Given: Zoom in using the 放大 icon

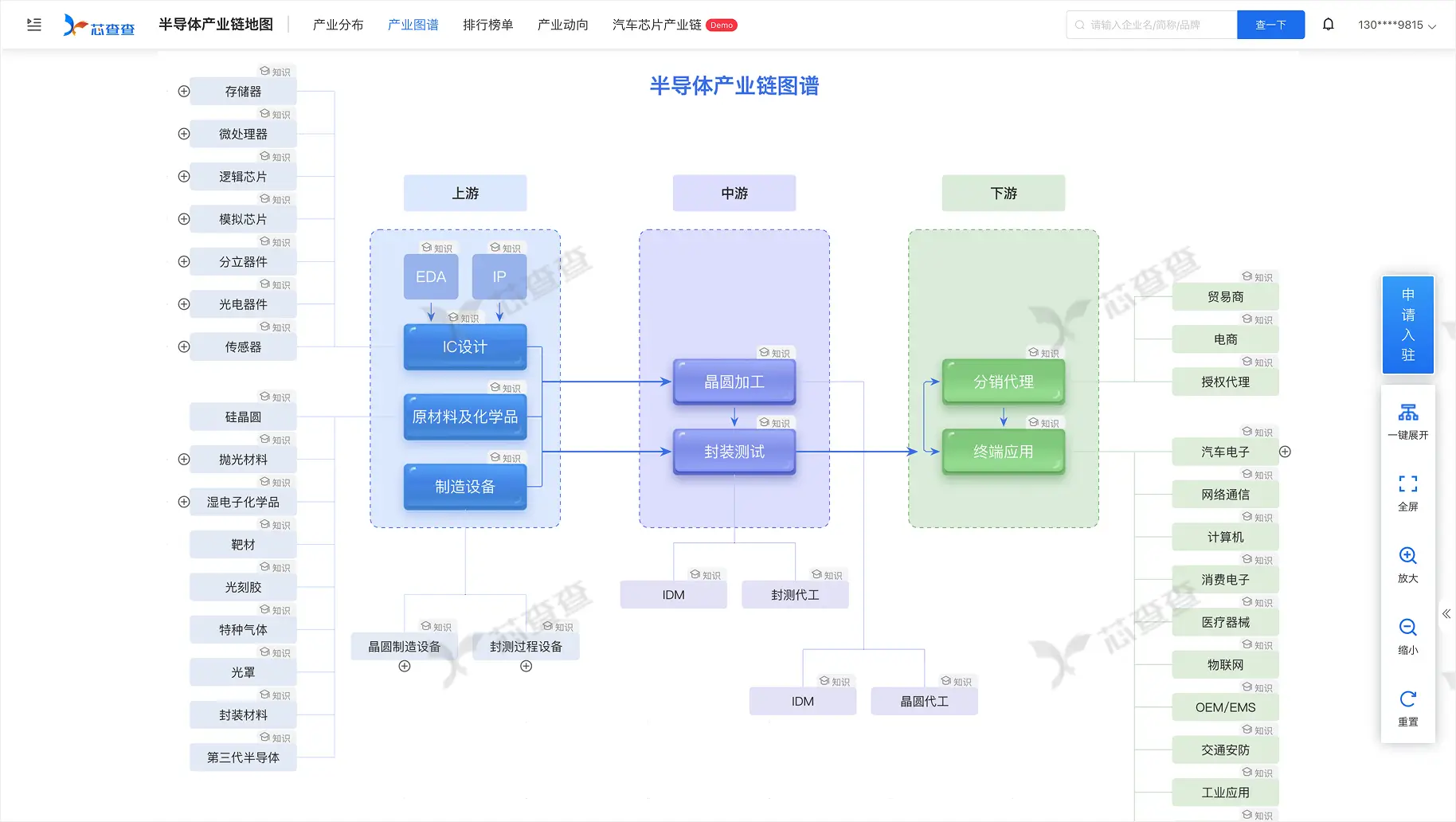Looking at the screenshot, I should [x=1407, y=556].
